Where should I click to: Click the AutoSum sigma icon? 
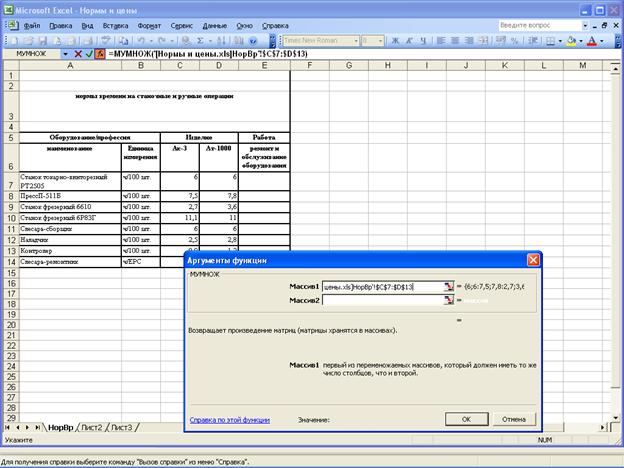point(201,41)
